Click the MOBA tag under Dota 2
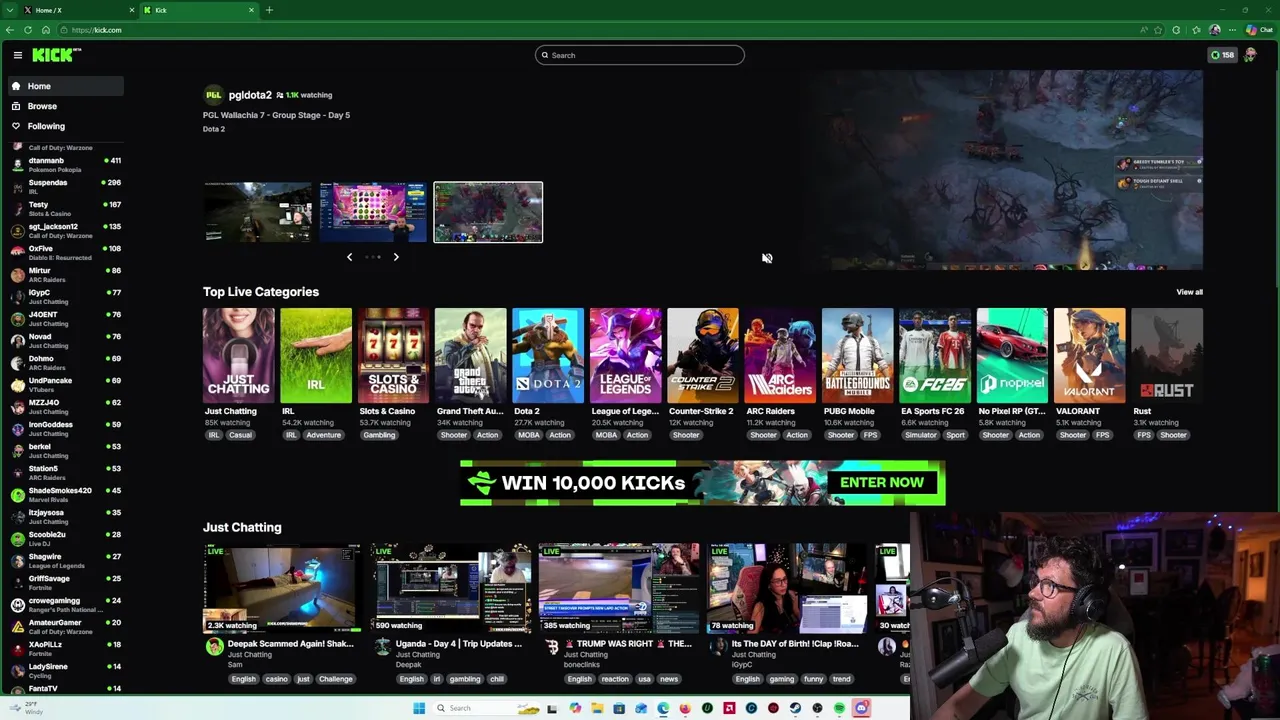The height and width of the screenshot is (720, 1280). tap(529, 435)
